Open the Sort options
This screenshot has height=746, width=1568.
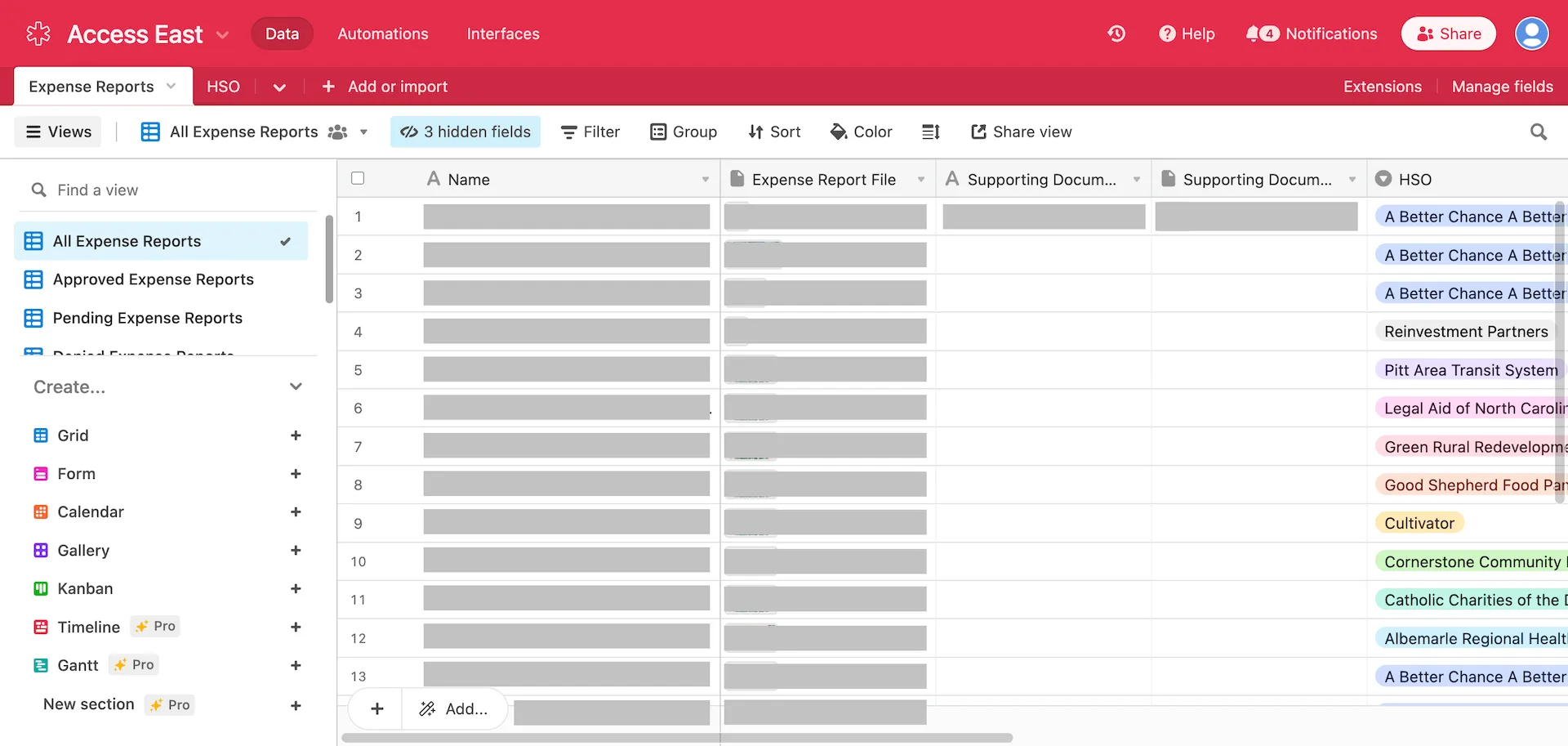pyautogui.click(x=774, y=131)
